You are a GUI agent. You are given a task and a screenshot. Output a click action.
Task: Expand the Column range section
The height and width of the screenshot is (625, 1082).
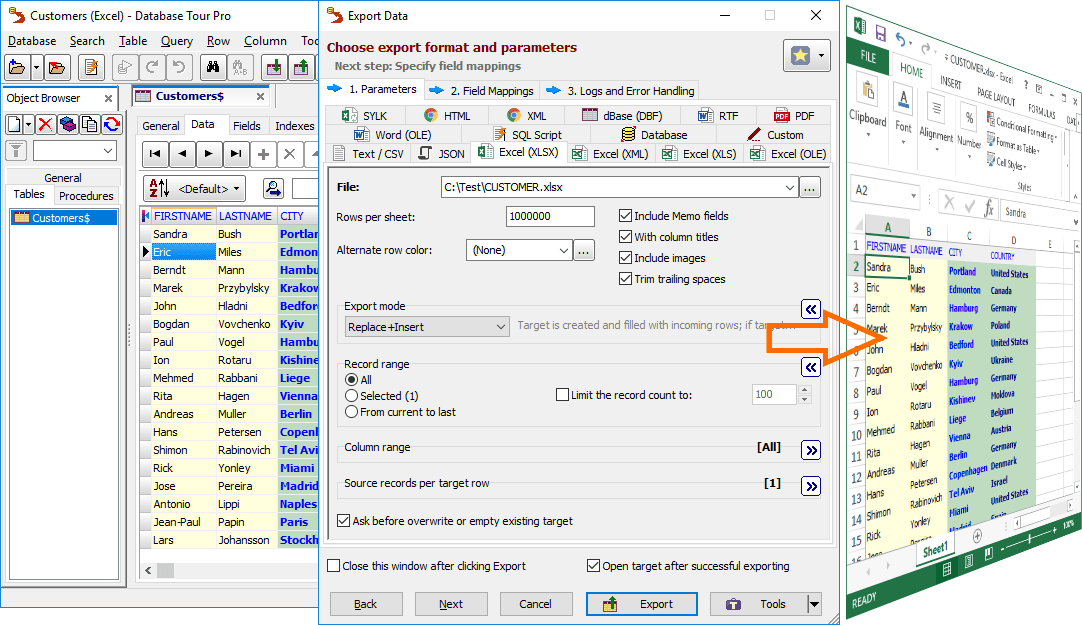pos(810,449)
